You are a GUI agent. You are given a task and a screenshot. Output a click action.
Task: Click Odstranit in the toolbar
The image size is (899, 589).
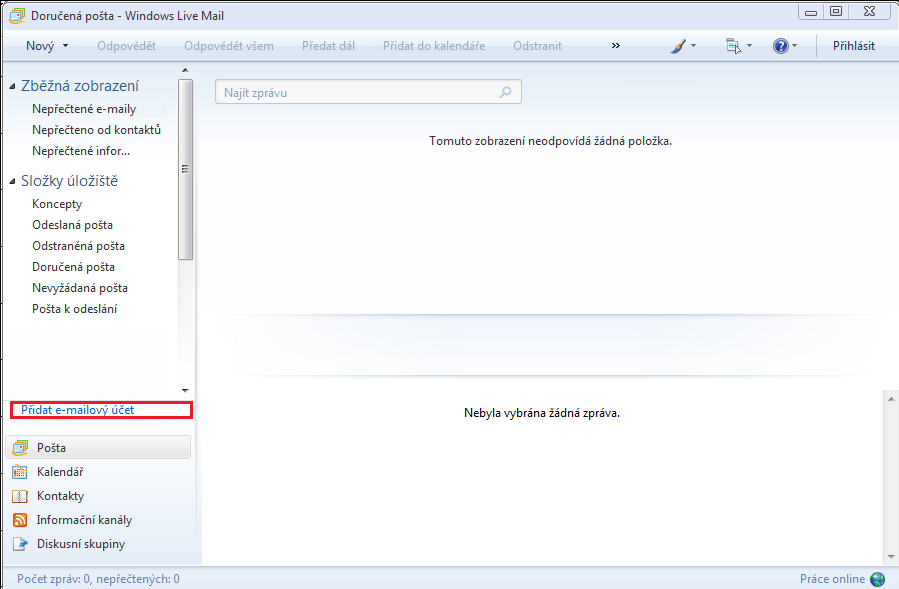(x=537, y=46)
